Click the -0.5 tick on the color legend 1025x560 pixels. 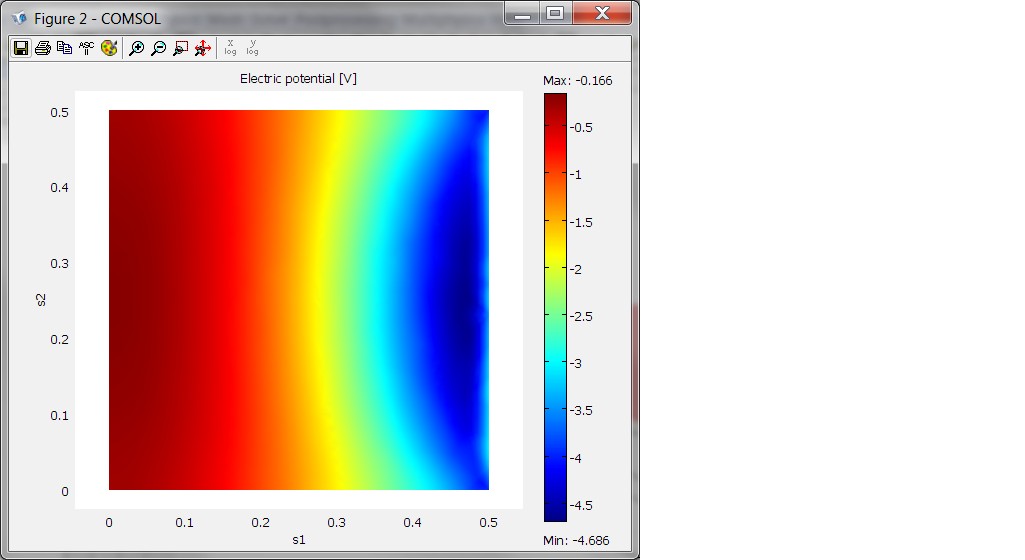click(580, 127)
